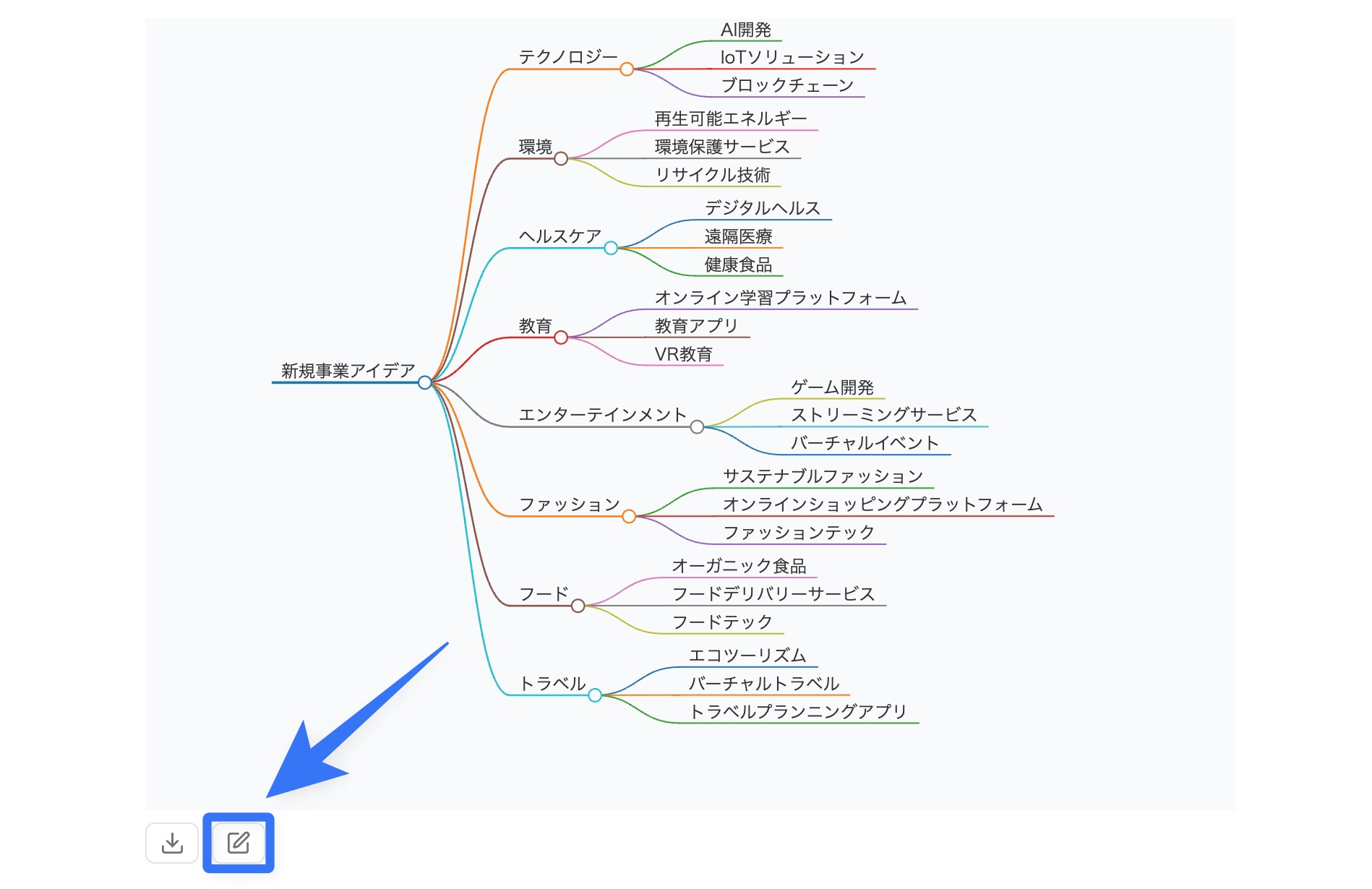Click the オーガニック食品 leaf node

pos(739,566)
